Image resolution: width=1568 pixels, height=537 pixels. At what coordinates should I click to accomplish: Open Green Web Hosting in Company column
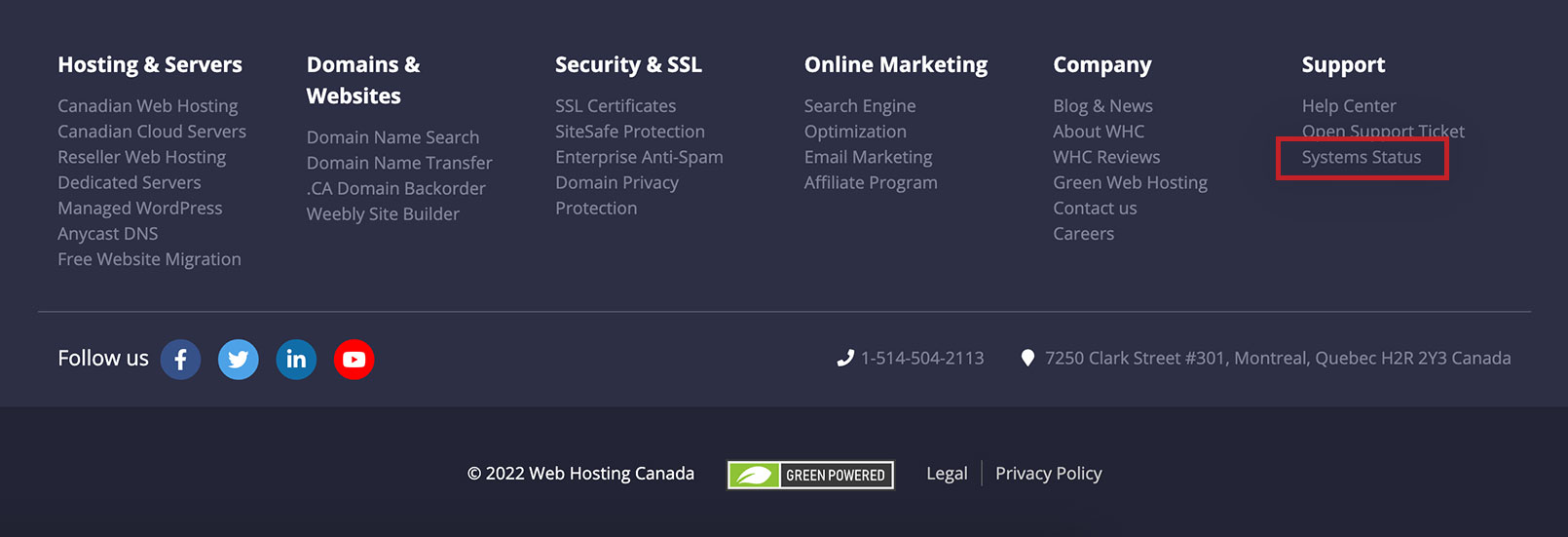[1130, 182]
